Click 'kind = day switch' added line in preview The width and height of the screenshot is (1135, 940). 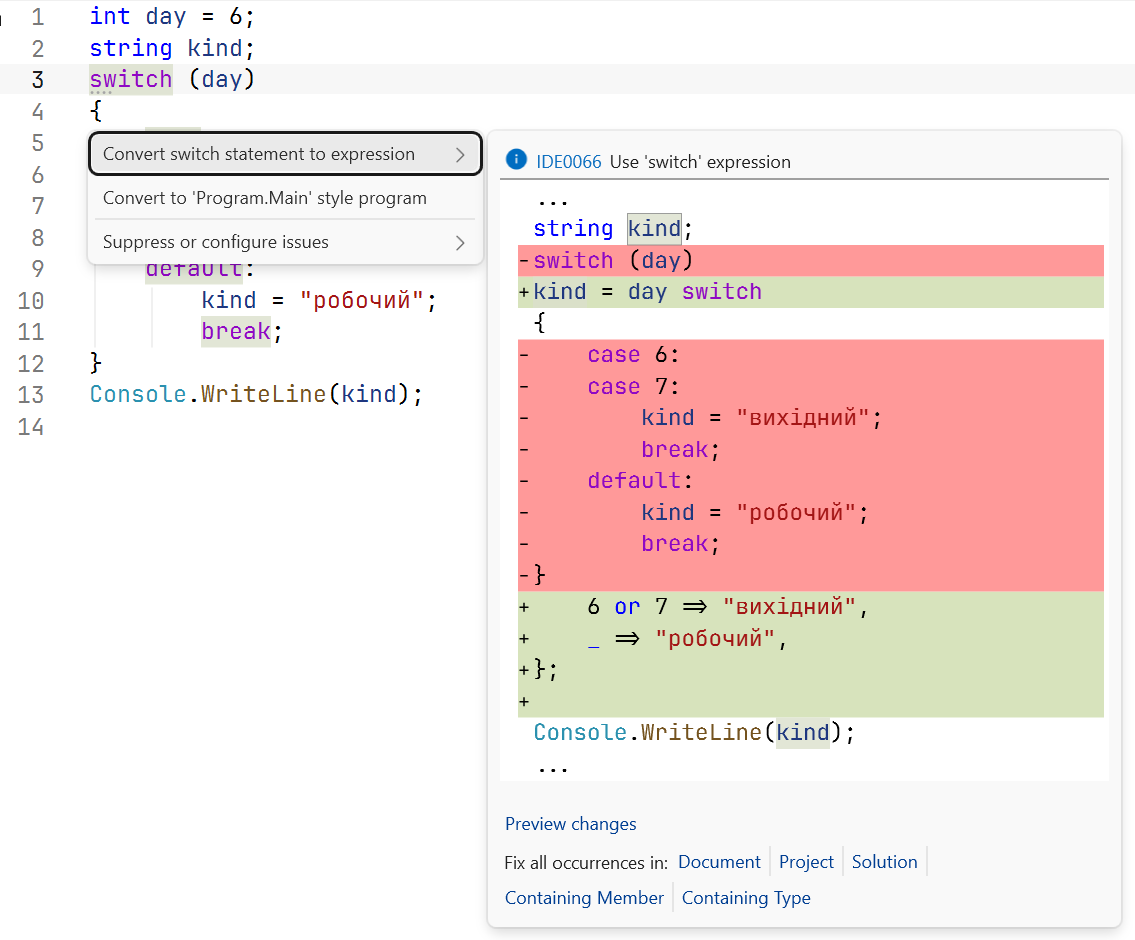(x=811, y=292)
